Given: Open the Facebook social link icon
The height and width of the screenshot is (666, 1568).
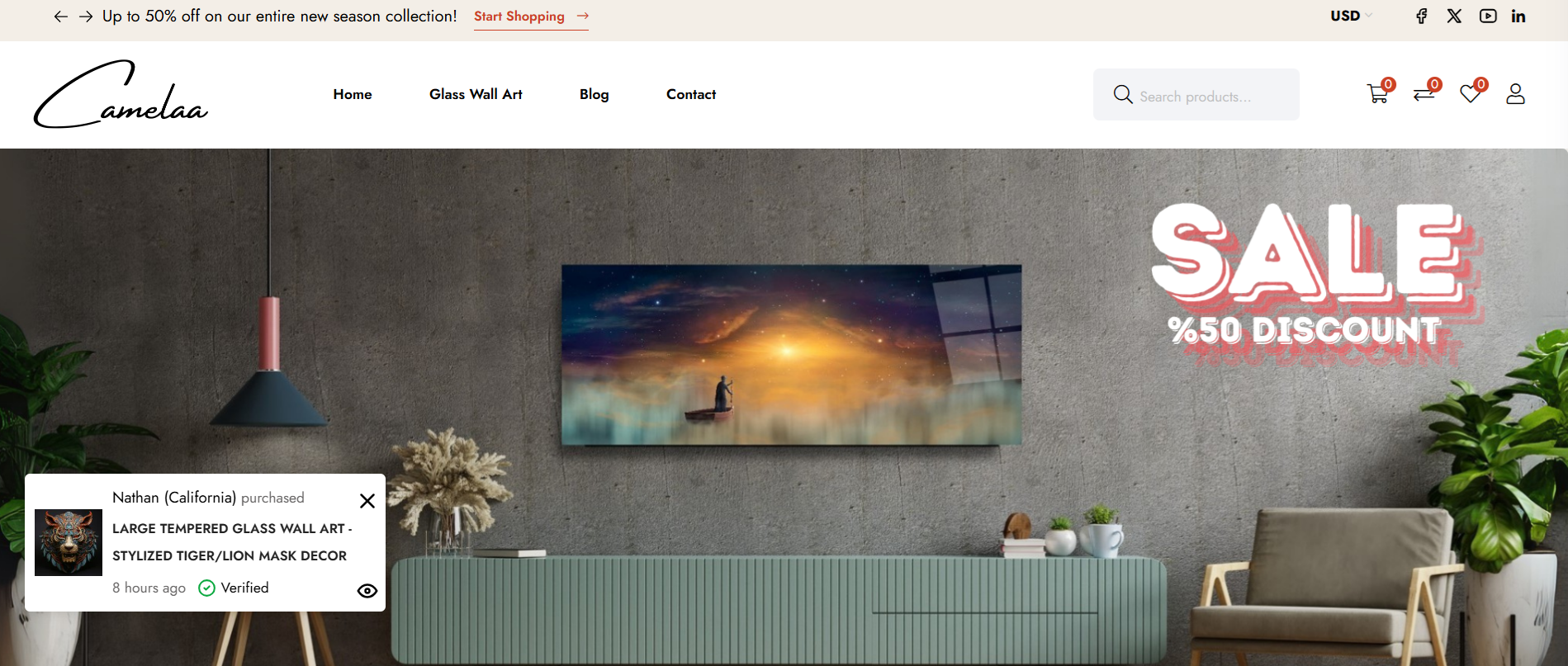Looking at the screenshot, I should click(x=1421, y=16).
